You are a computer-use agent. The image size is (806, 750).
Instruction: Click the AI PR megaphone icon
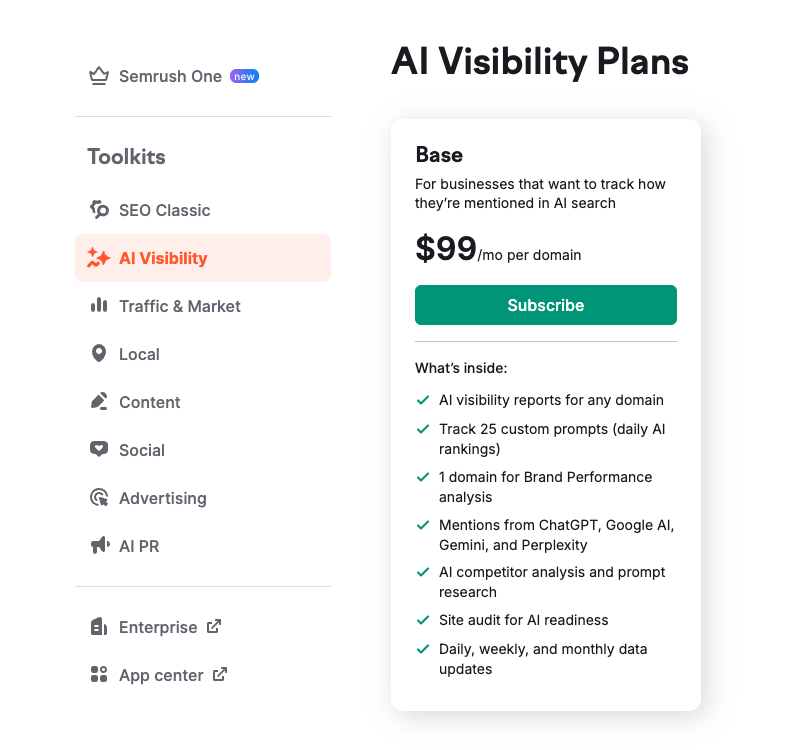click(98, 546)
